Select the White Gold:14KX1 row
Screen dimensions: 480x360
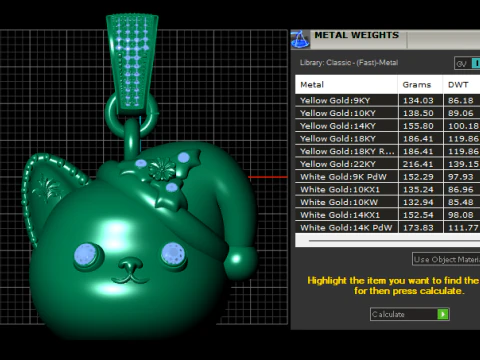point(387,215)
